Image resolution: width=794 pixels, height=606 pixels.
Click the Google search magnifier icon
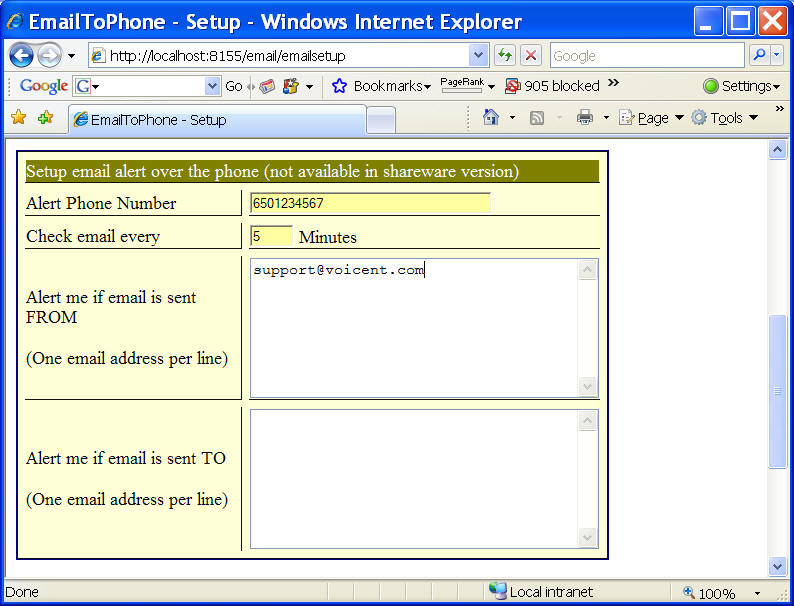[759, 56]
